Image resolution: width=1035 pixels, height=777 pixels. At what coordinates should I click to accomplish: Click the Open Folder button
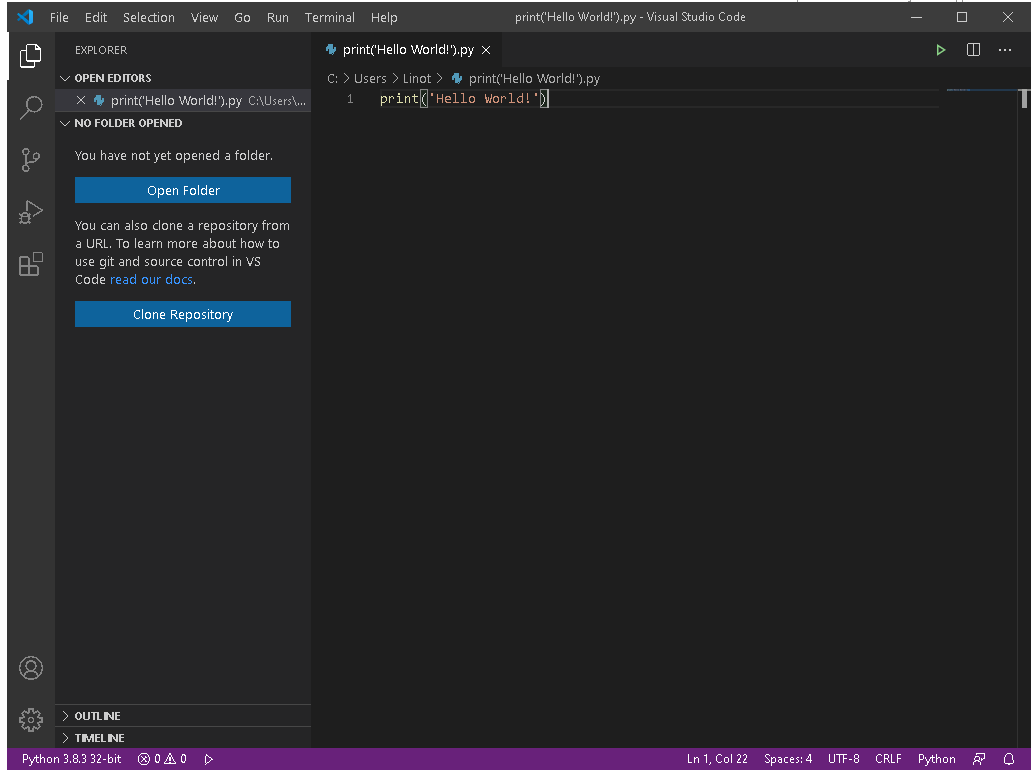[183, 190]
